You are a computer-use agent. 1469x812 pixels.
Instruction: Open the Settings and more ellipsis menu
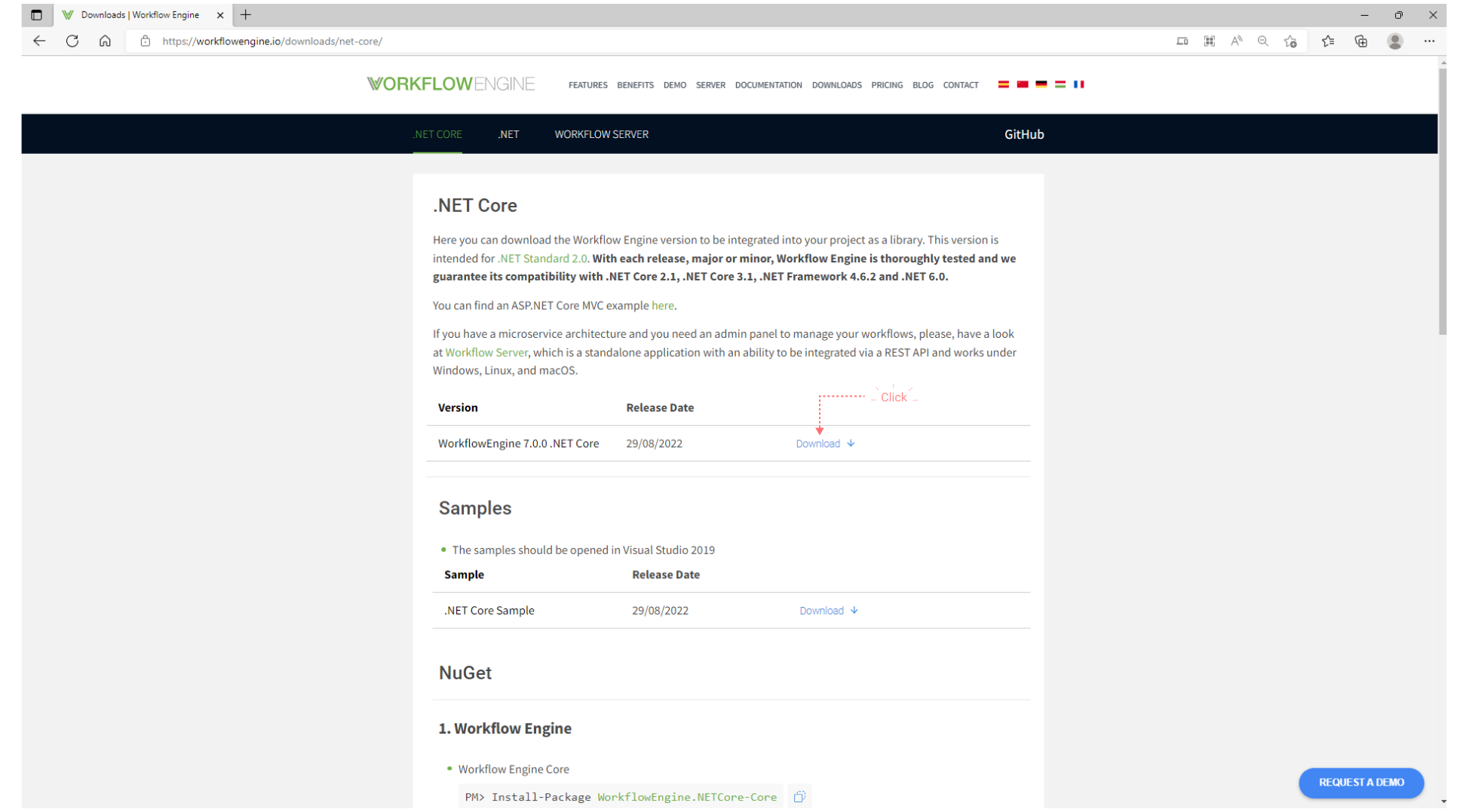1429,41
